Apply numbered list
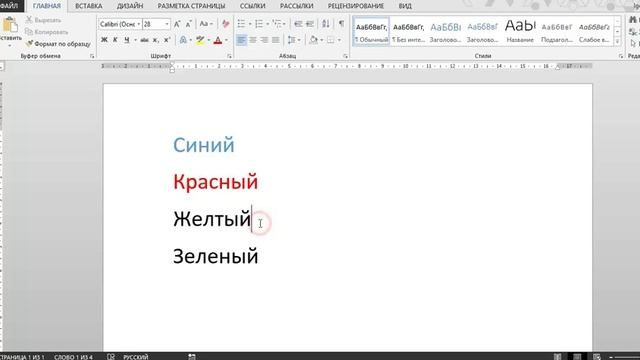This screenshot has width=640, height=360. 259,24
